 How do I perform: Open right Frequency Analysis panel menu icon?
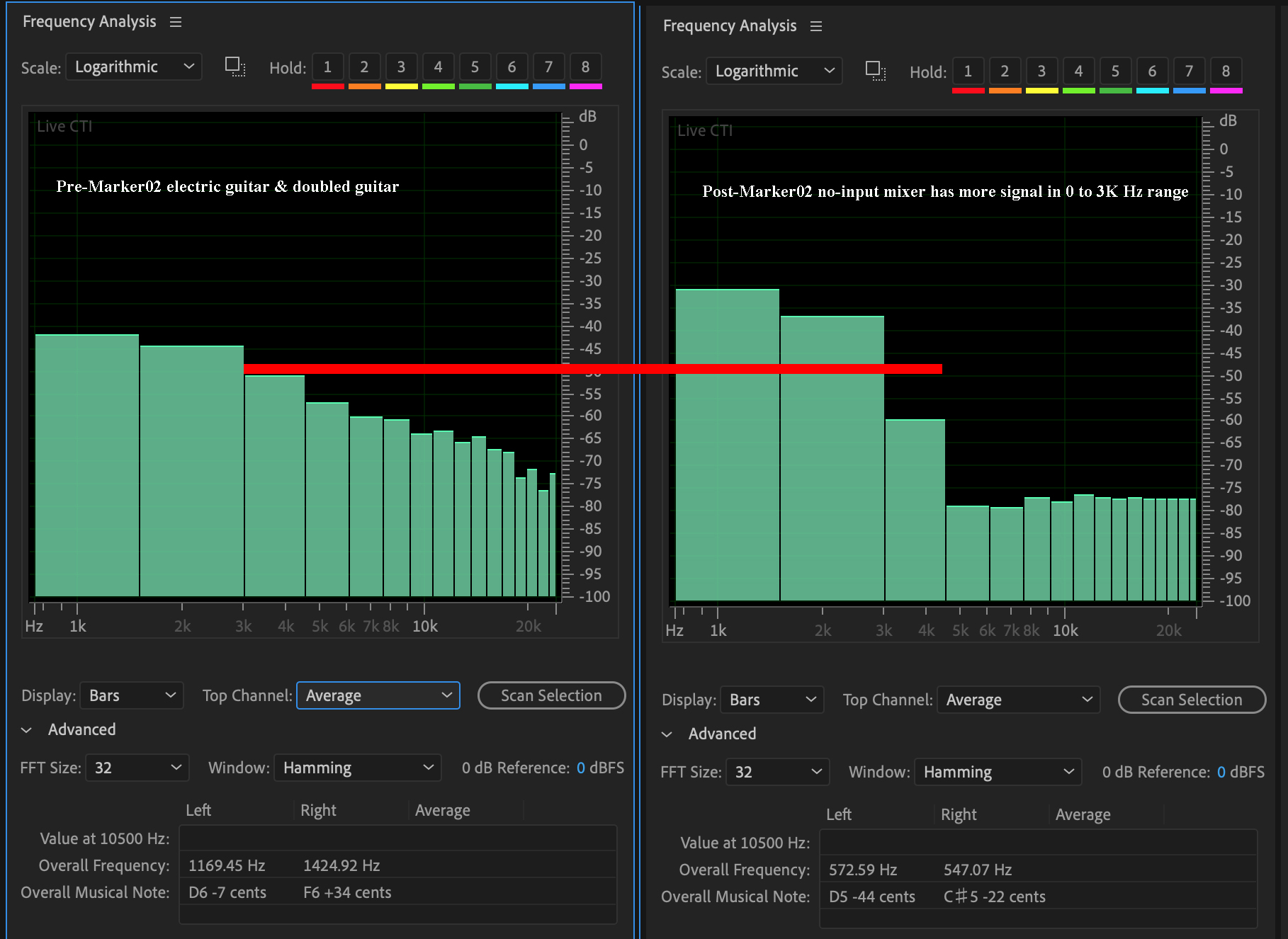tap(816, 26)
